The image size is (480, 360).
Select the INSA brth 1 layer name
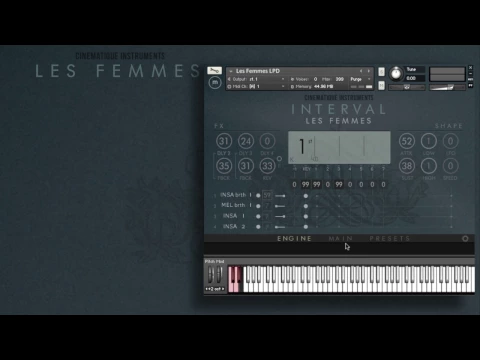(236, 195)
